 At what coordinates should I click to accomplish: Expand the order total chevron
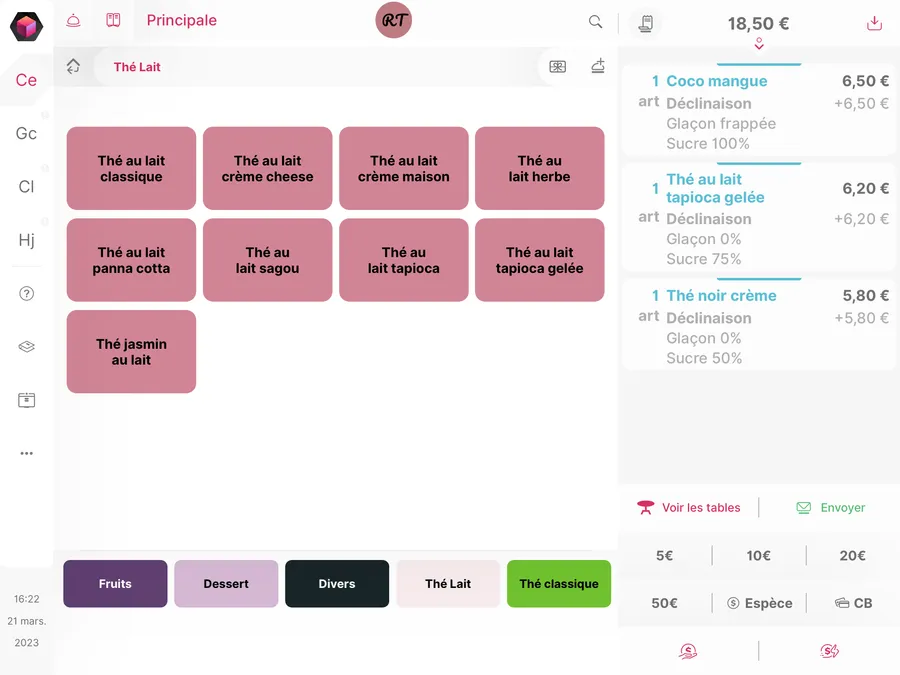click(759, 44)
